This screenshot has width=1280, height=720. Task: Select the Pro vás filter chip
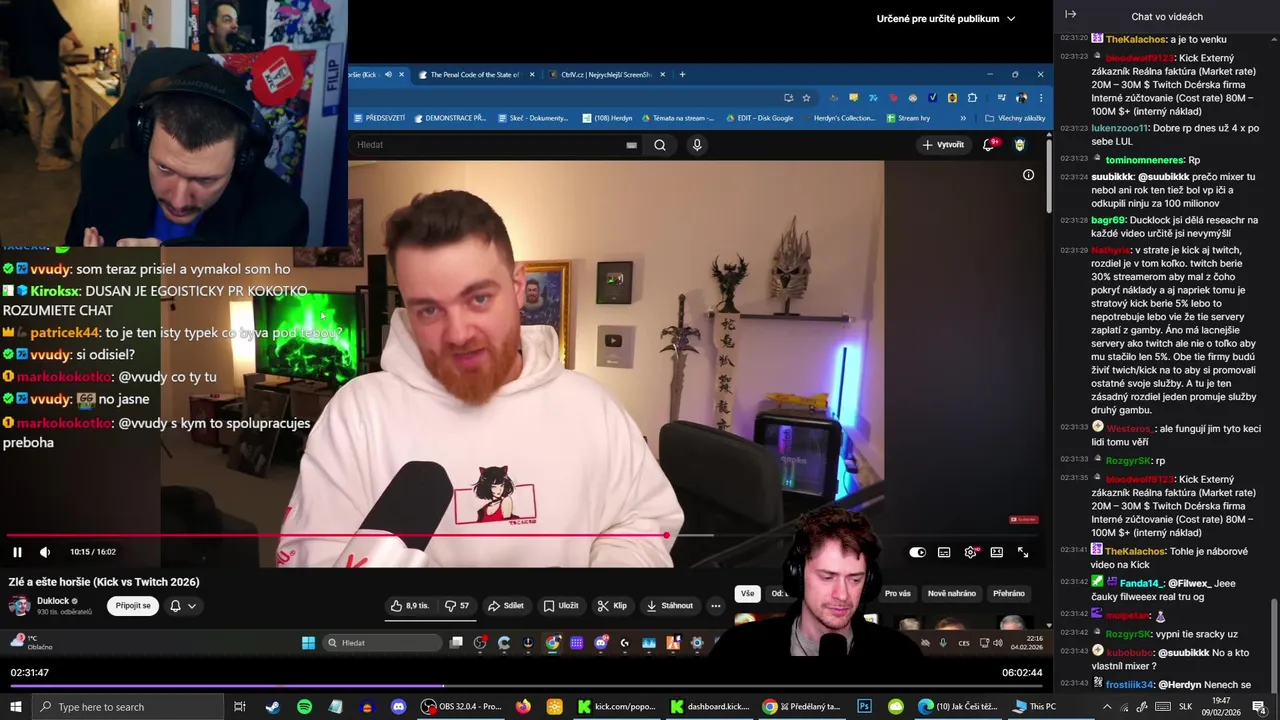pos(898,593)
